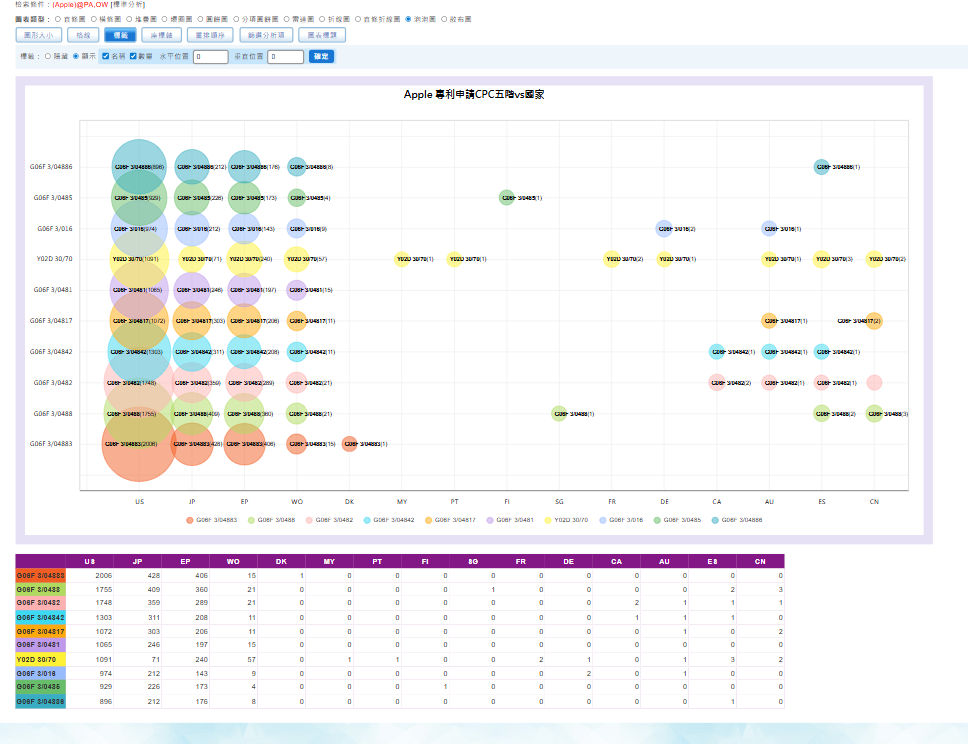Open the 座標軸 settings tab
This screenshot has width=968, height=744.
162,35
